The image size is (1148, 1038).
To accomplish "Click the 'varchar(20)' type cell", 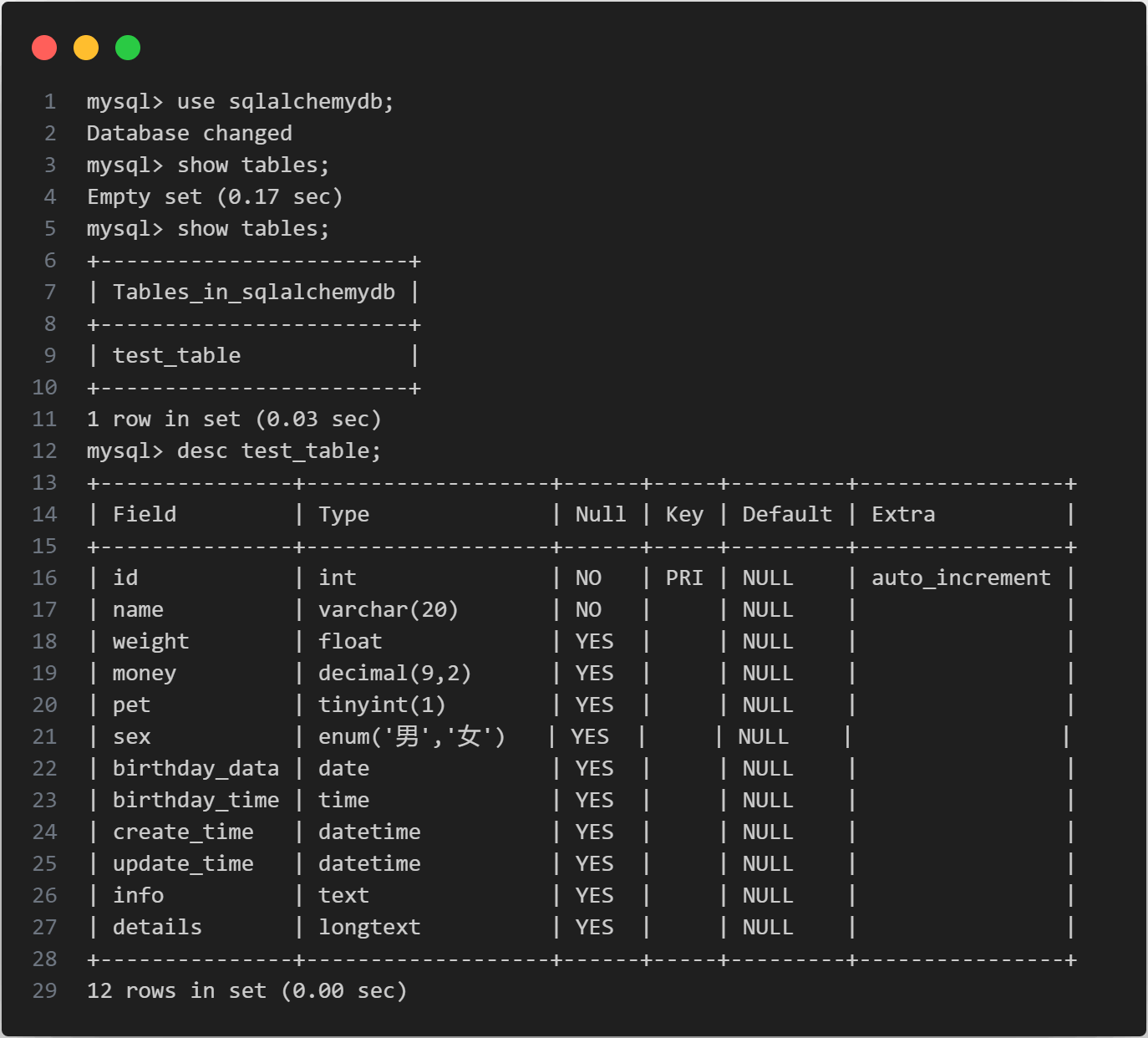I will point(389,610).
